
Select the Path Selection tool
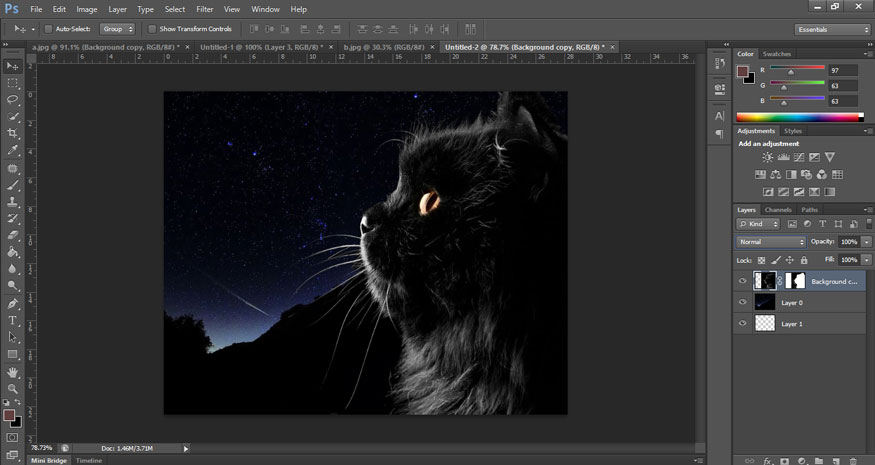pyautogui.click(x=12, y=337)
